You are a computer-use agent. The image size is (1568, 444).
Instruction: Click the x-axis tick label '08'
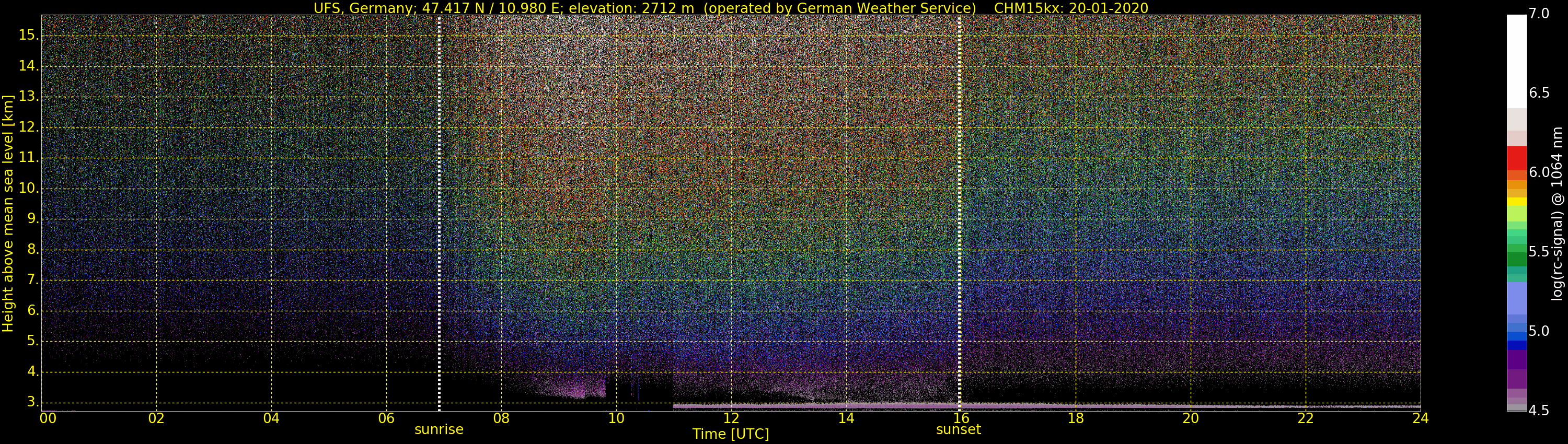click(x=501, y=418)
